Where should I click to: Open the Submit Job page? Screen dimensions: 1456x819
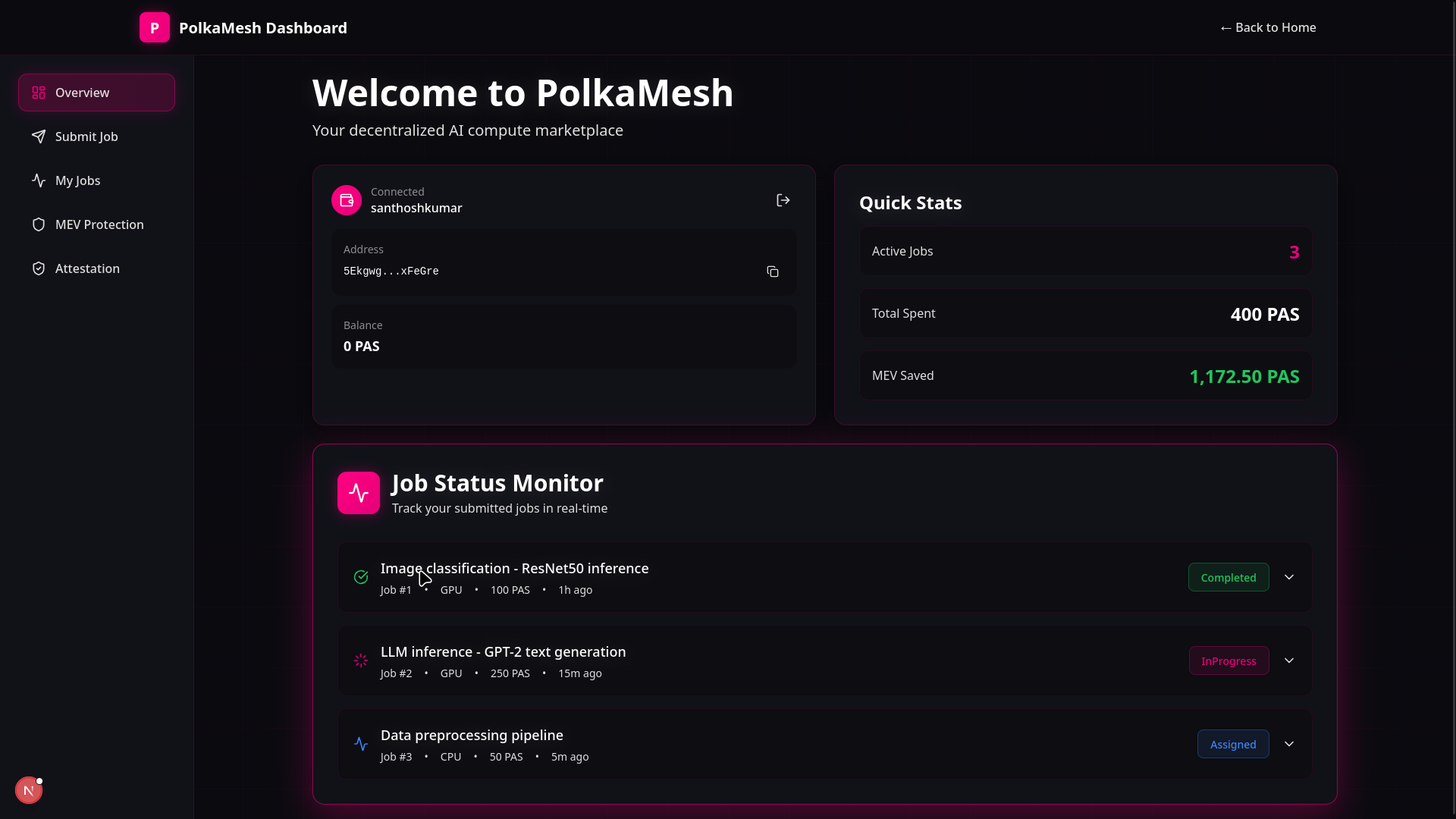coord(86,136)
